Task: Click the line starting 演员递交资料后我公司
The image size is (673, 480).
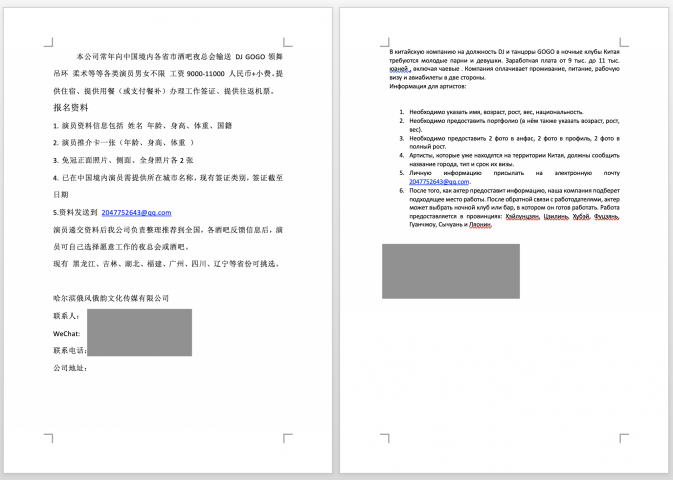Action: click(168, 230)
